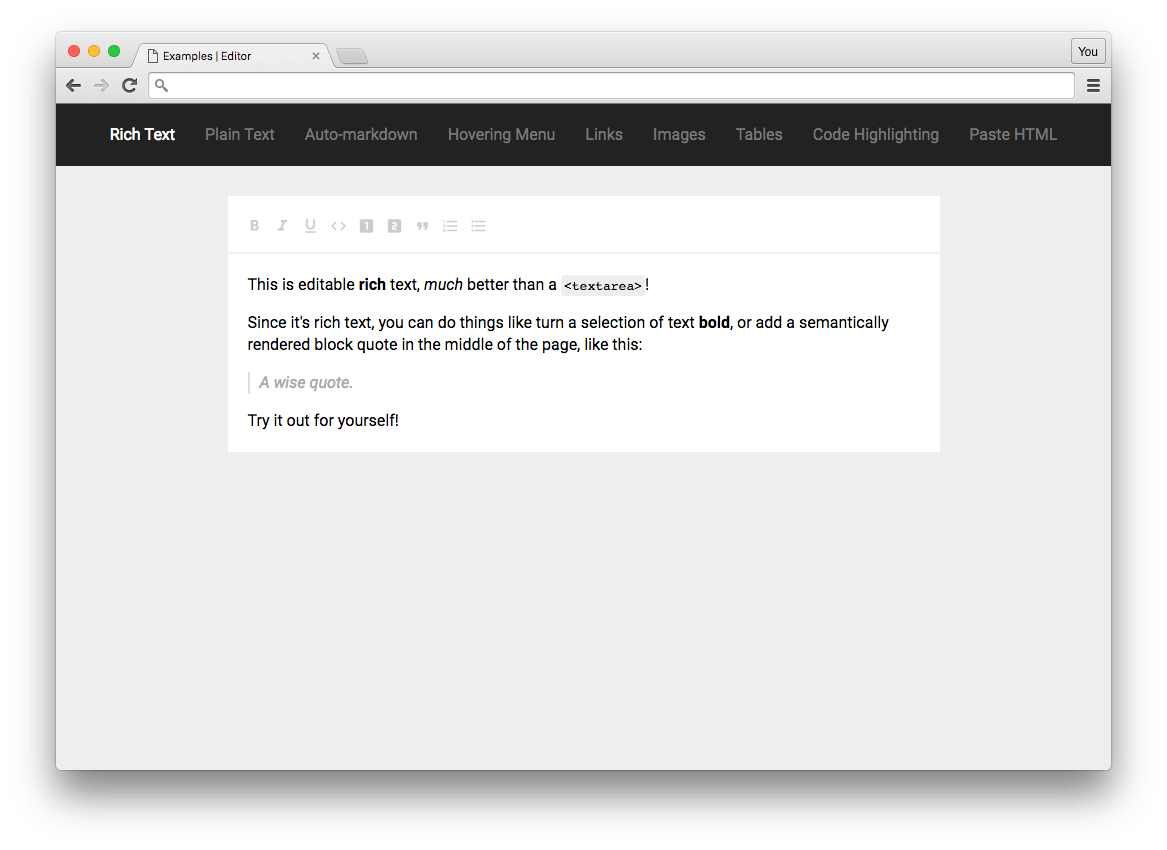Screen dimensions: 1167x850
Task: Click the <textarea> inline code text
Action: (x=603, y=286)
